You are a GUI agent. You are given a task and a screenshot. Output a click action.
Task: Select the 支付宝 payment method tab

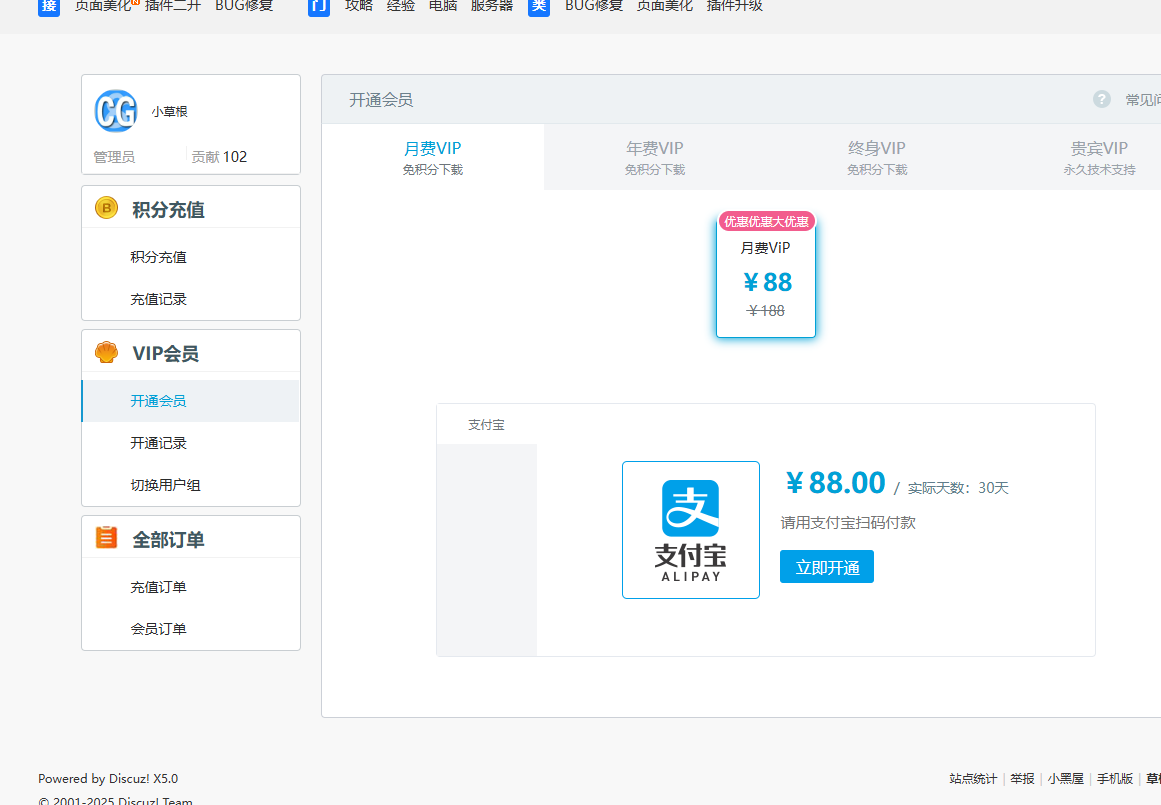[x=487, y=425]
